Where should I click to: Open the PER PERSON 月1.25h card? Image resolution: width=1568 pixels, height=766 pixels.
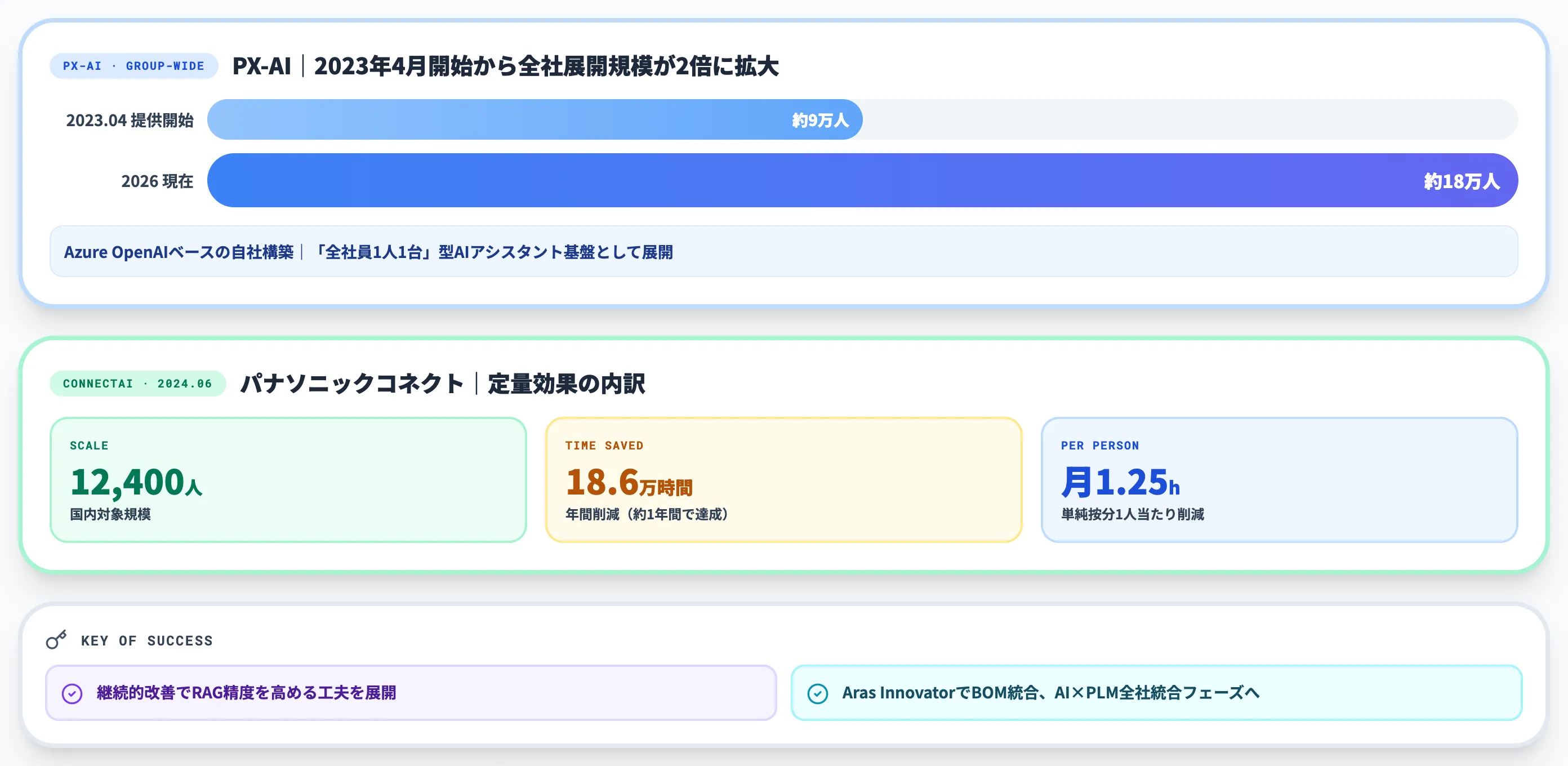coord(1280,480)
